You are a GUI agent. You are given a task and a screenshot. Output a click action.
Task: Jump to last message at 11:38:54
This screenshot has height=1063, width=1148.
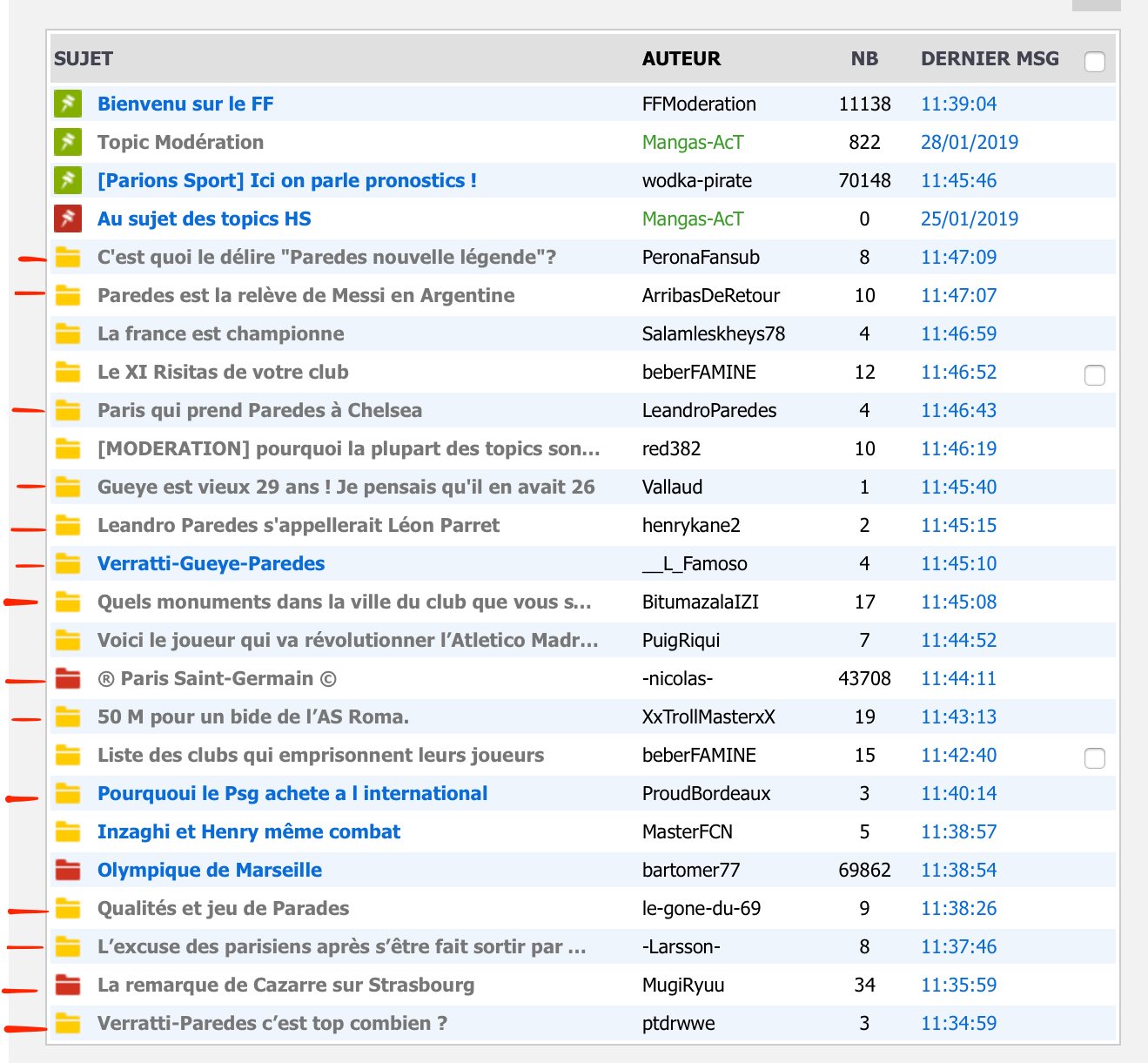pyautogui.click(x=958, y=870)
